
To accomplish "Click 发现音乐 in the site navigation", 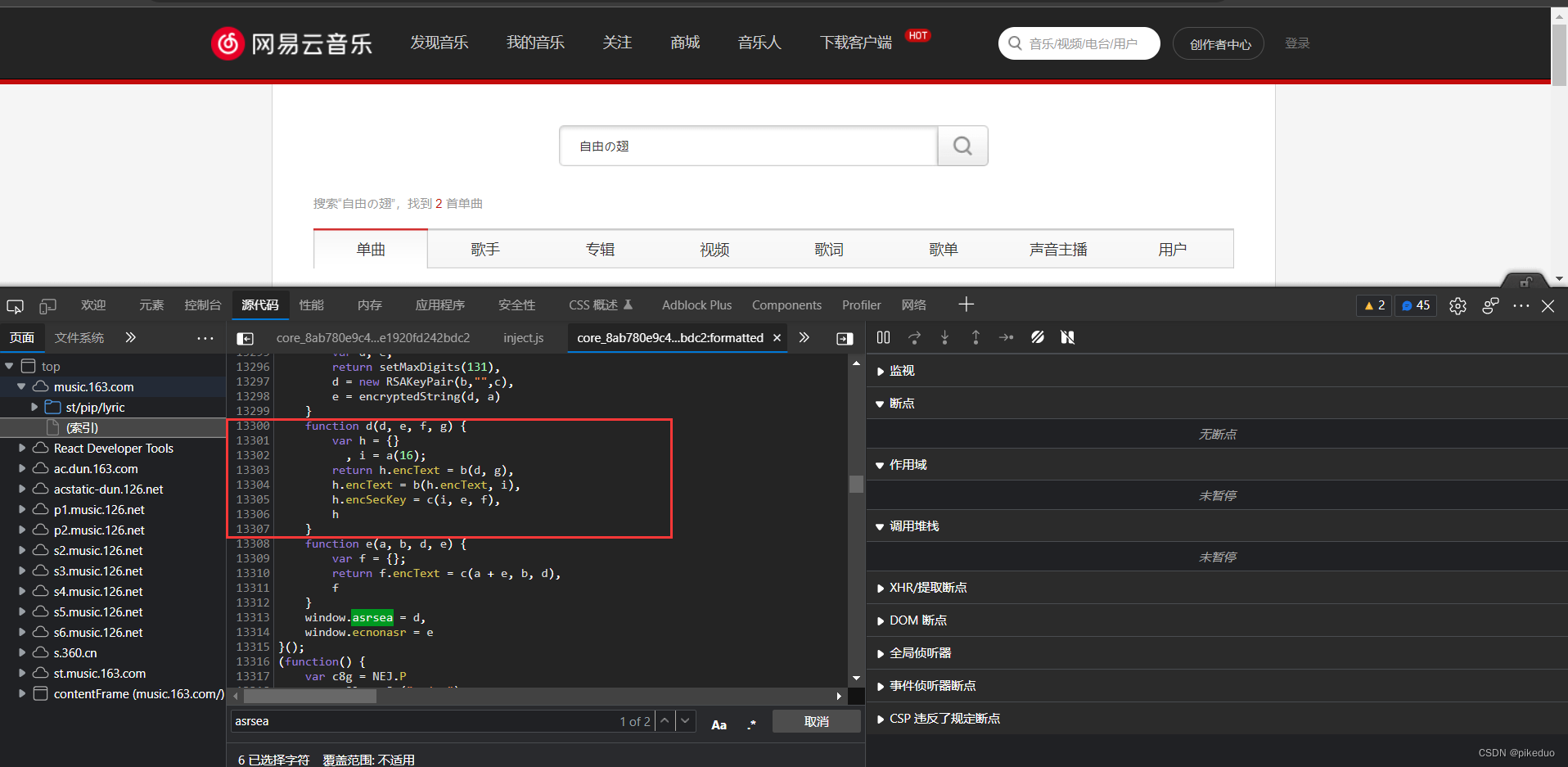I will pyautogui.click(x=439, y=43).
